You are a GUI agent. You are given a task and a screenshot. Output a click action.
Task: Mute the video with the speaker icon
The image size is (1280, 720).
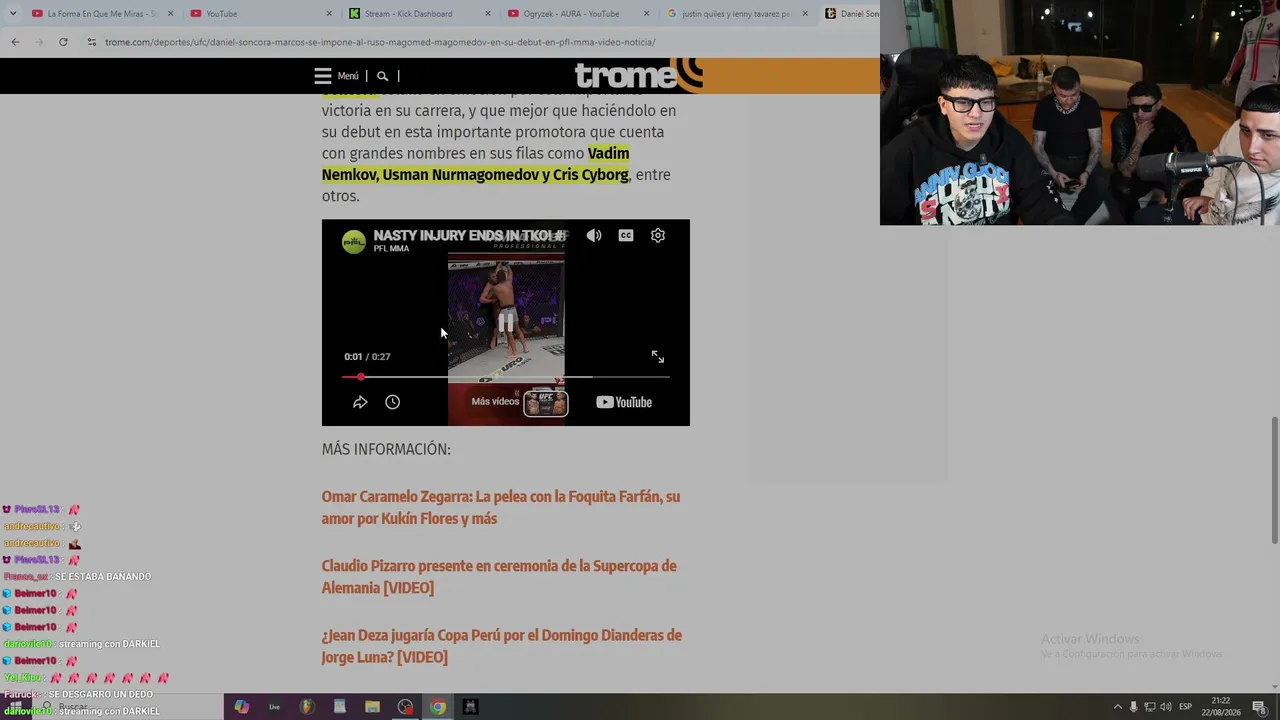click(x=594, y=236)
